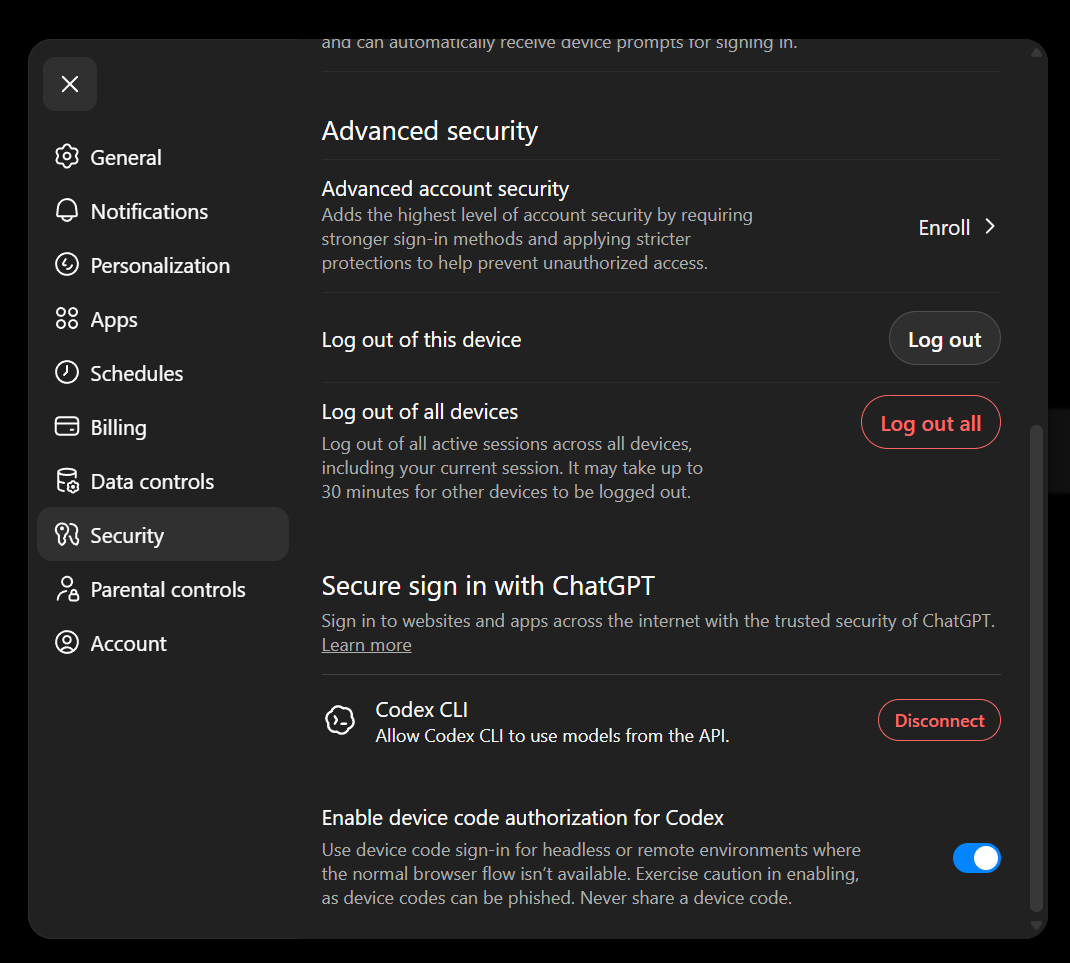Click the Advanced security heading
The image size is (1070, 963).
click(430, 131)
